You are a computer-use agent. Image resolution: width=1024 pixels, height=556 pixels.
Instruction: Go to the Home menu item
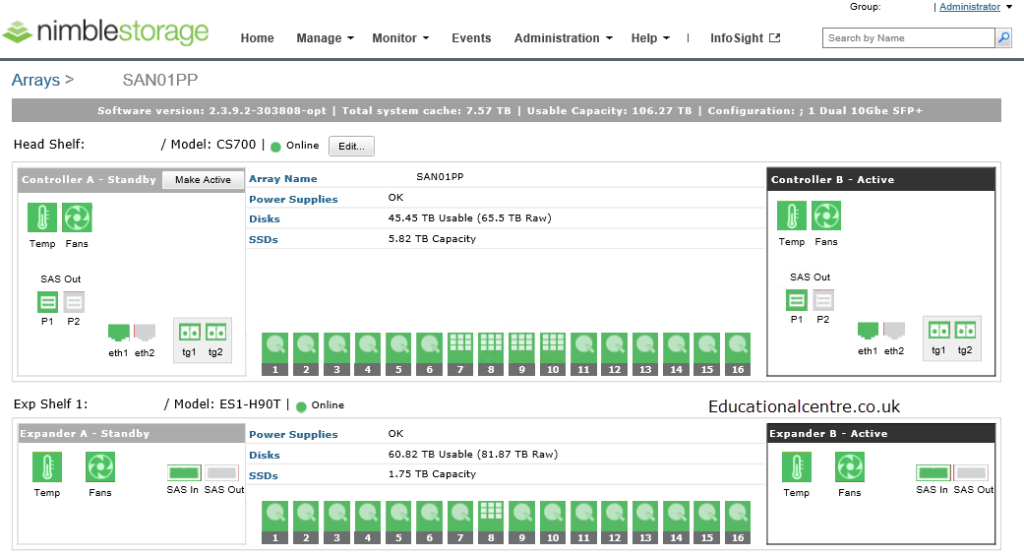(257, 38)
